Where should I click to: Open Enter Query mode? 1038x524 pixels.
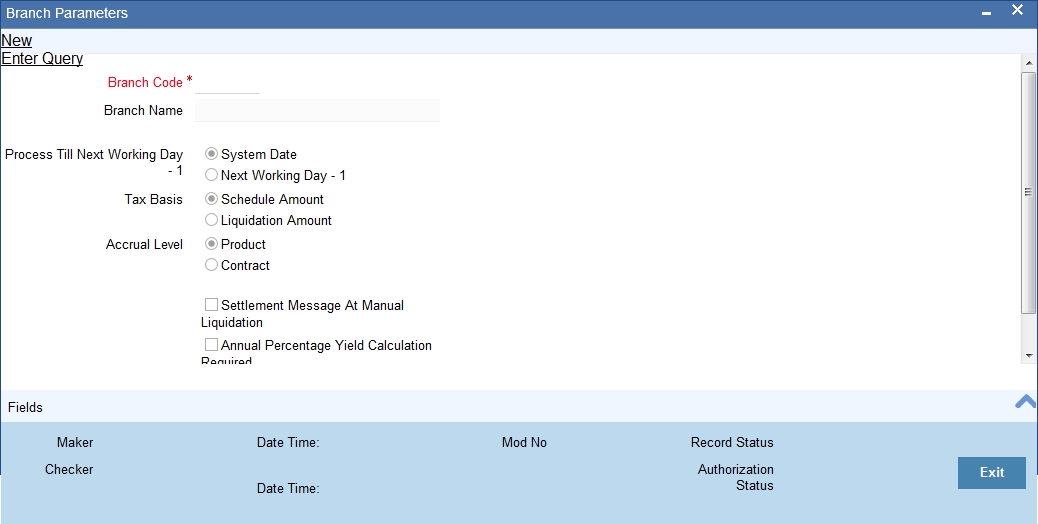click(x=42, y=58)
